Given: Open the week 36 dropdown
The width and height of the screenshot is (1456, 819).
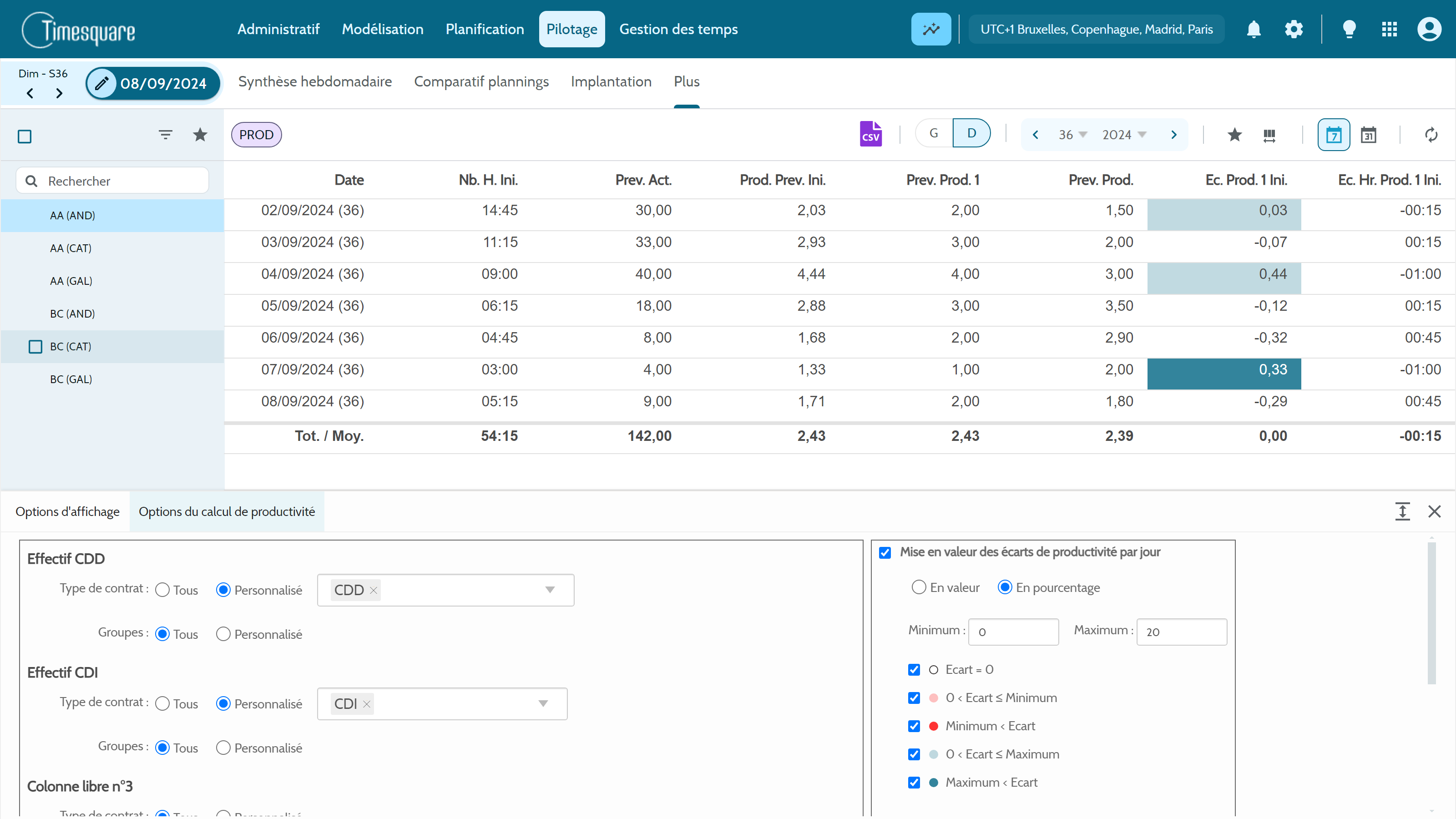Looking at the screenshot, I should 1072,135.
